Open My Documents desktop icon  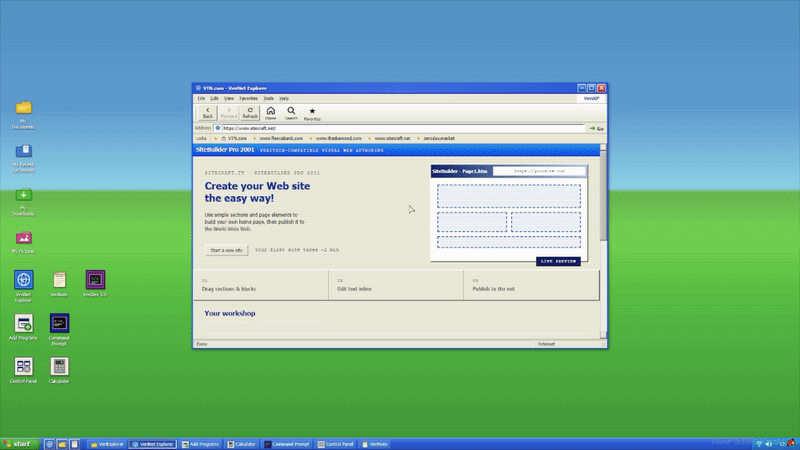pos(23,115)
